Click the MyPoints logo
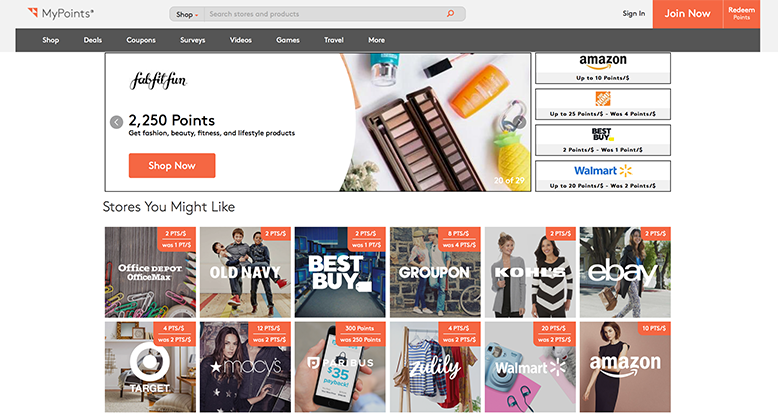The height and width of the screenshot is (418, 778). (61, 13)
